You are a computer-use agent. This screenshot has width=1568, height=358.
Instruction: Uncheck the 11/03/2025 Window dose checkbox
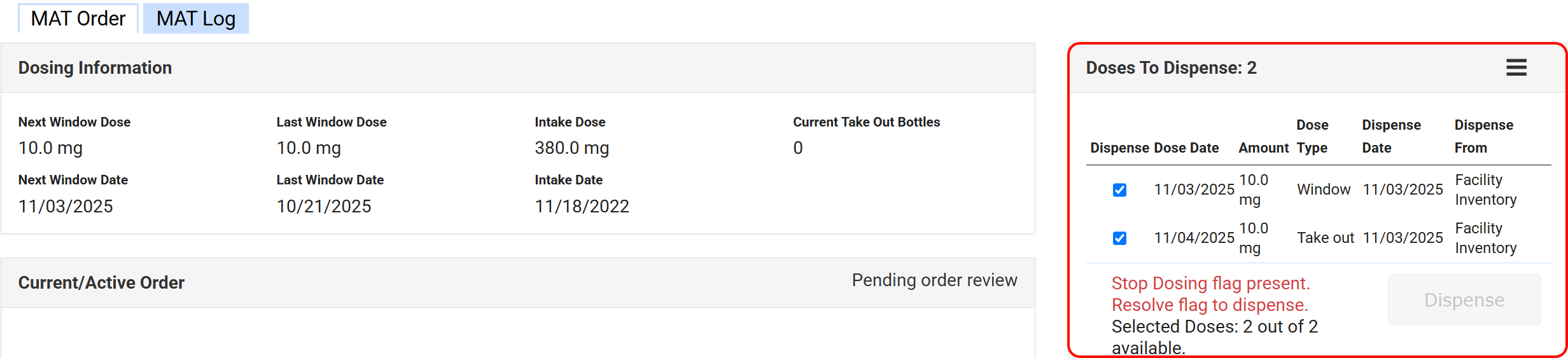(1119, 190)
